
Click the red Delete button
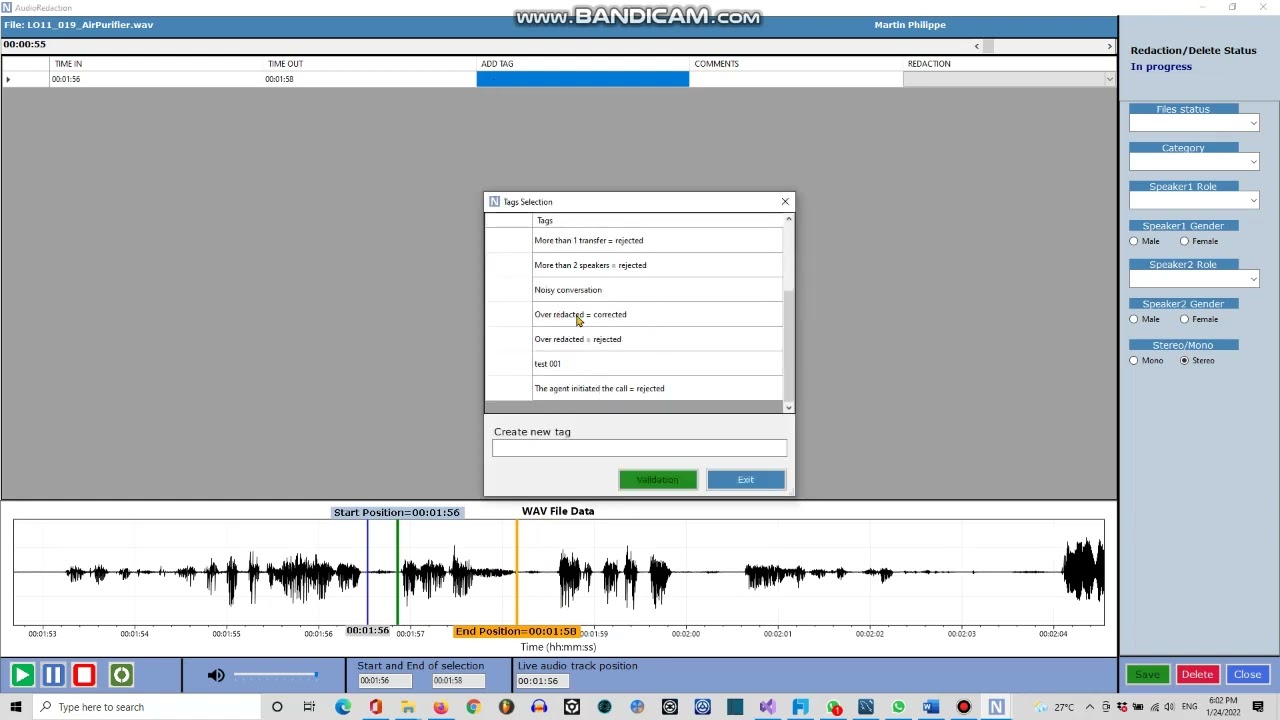click(1197, 675)
